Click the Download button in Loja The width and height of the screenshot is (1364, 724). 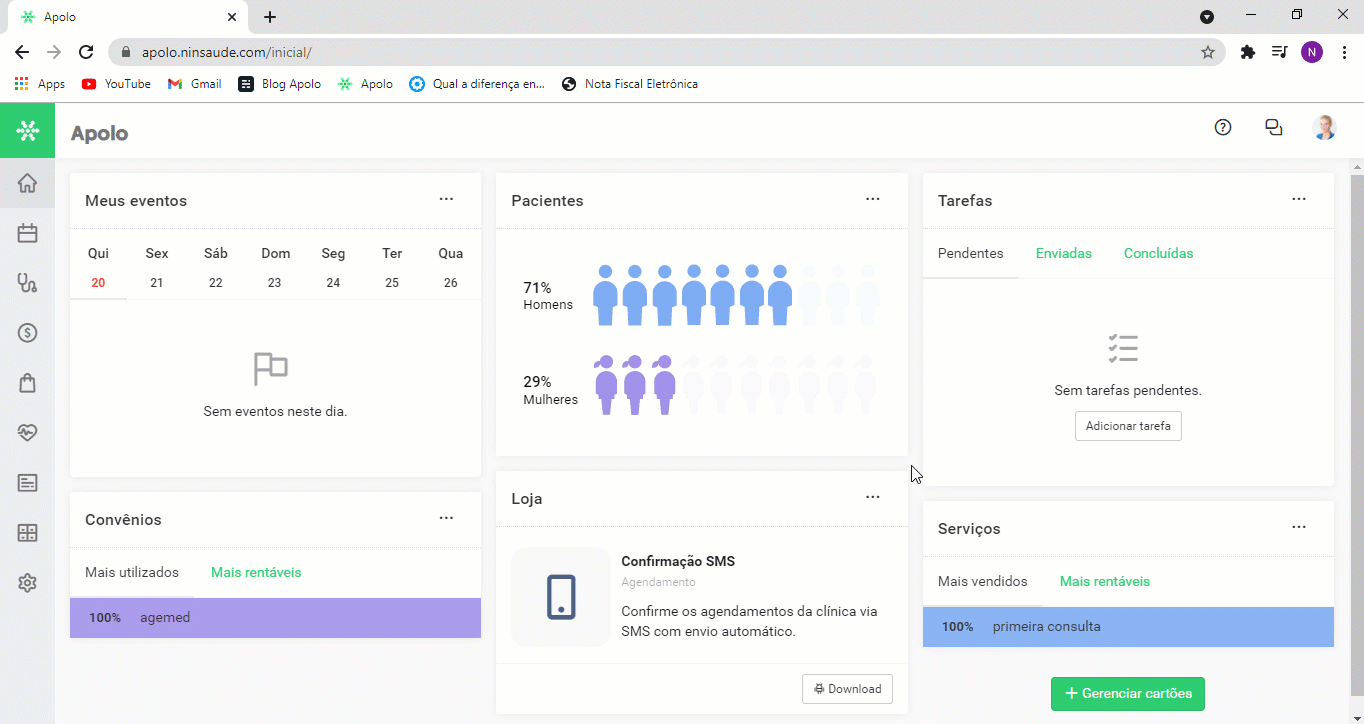coord(847,689)
